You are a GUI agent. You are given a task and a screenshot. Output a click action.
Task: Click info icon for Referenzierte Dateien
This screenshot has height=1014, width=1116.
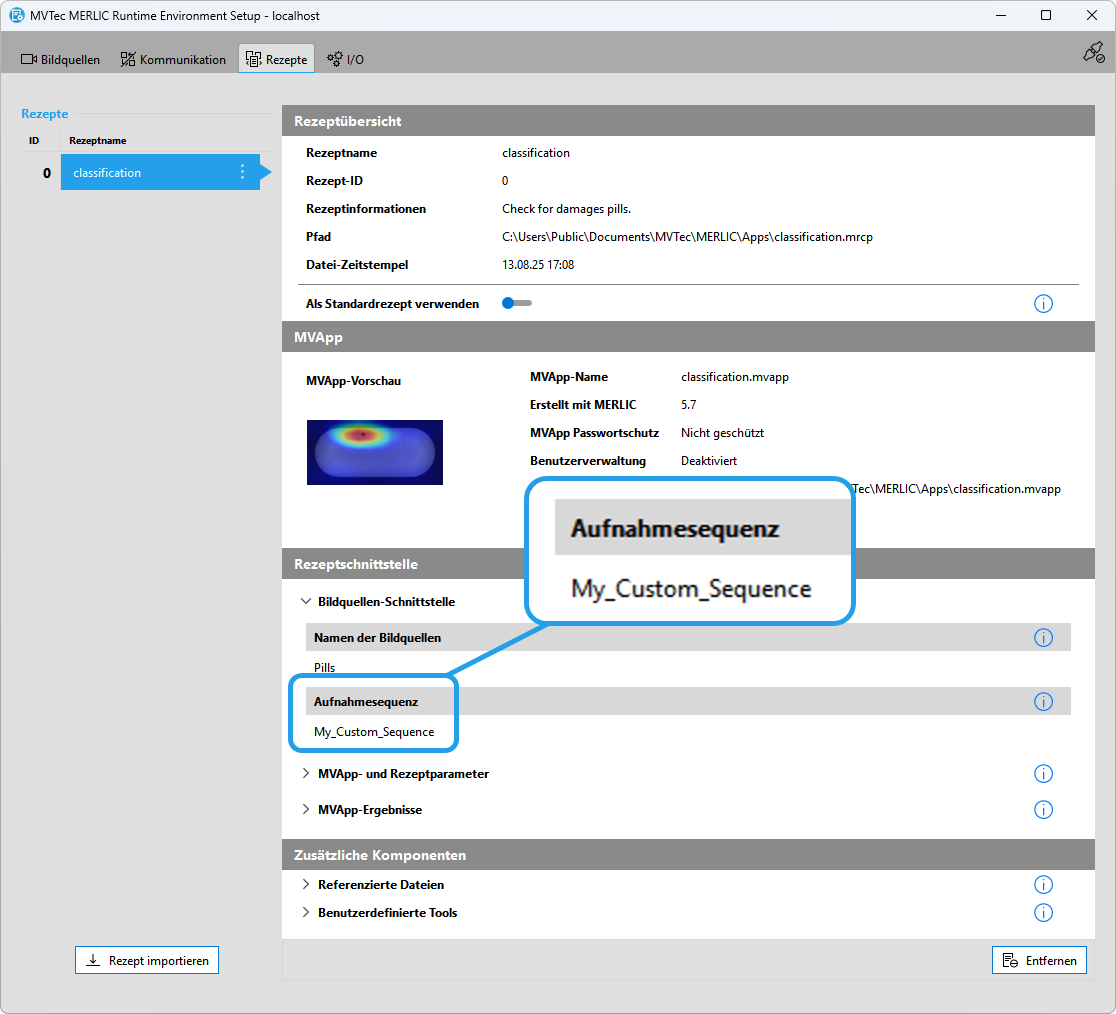1043,885
